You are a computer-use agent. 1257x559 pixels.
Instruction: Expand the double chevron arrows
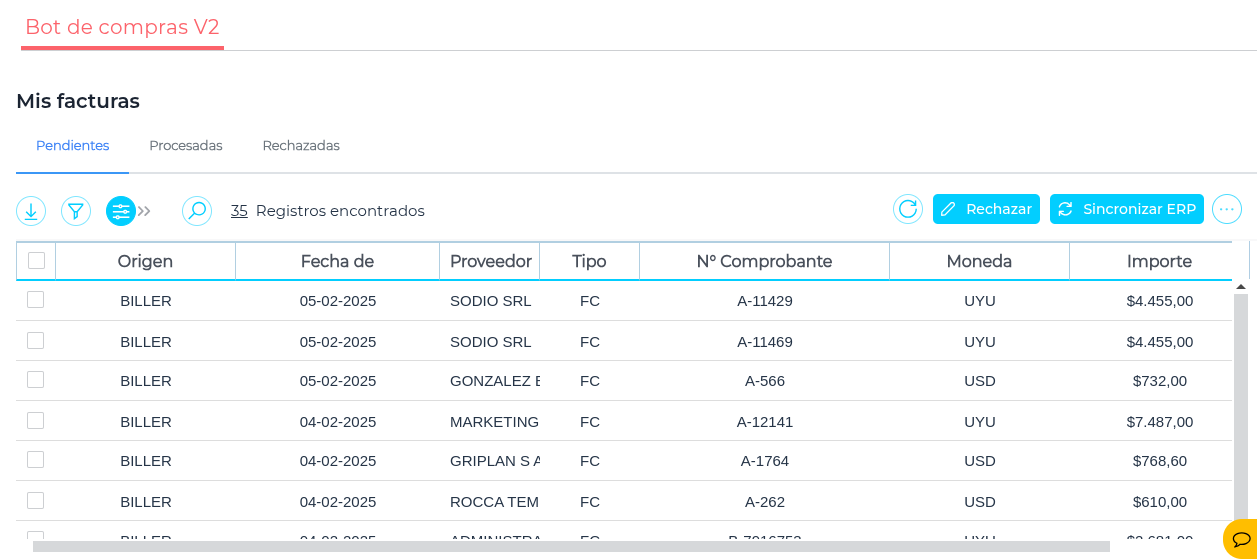(x=144, y=211)
